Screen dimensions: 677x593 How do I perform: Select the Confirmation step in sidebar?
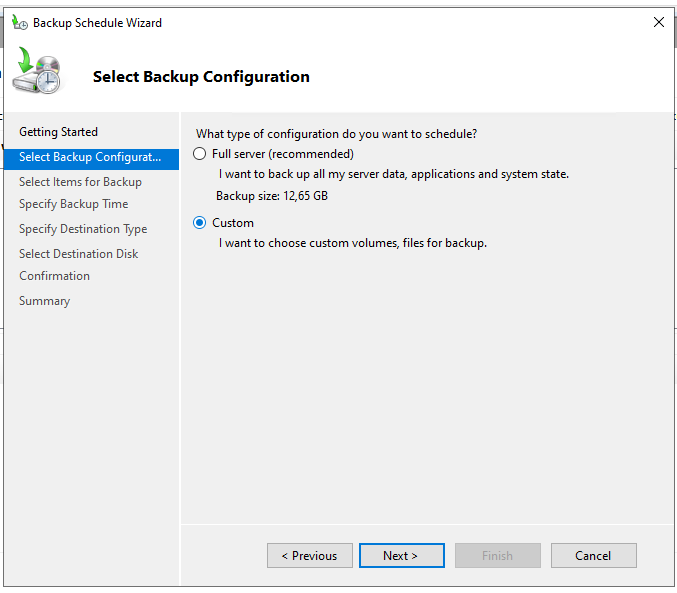click(54, 276)
